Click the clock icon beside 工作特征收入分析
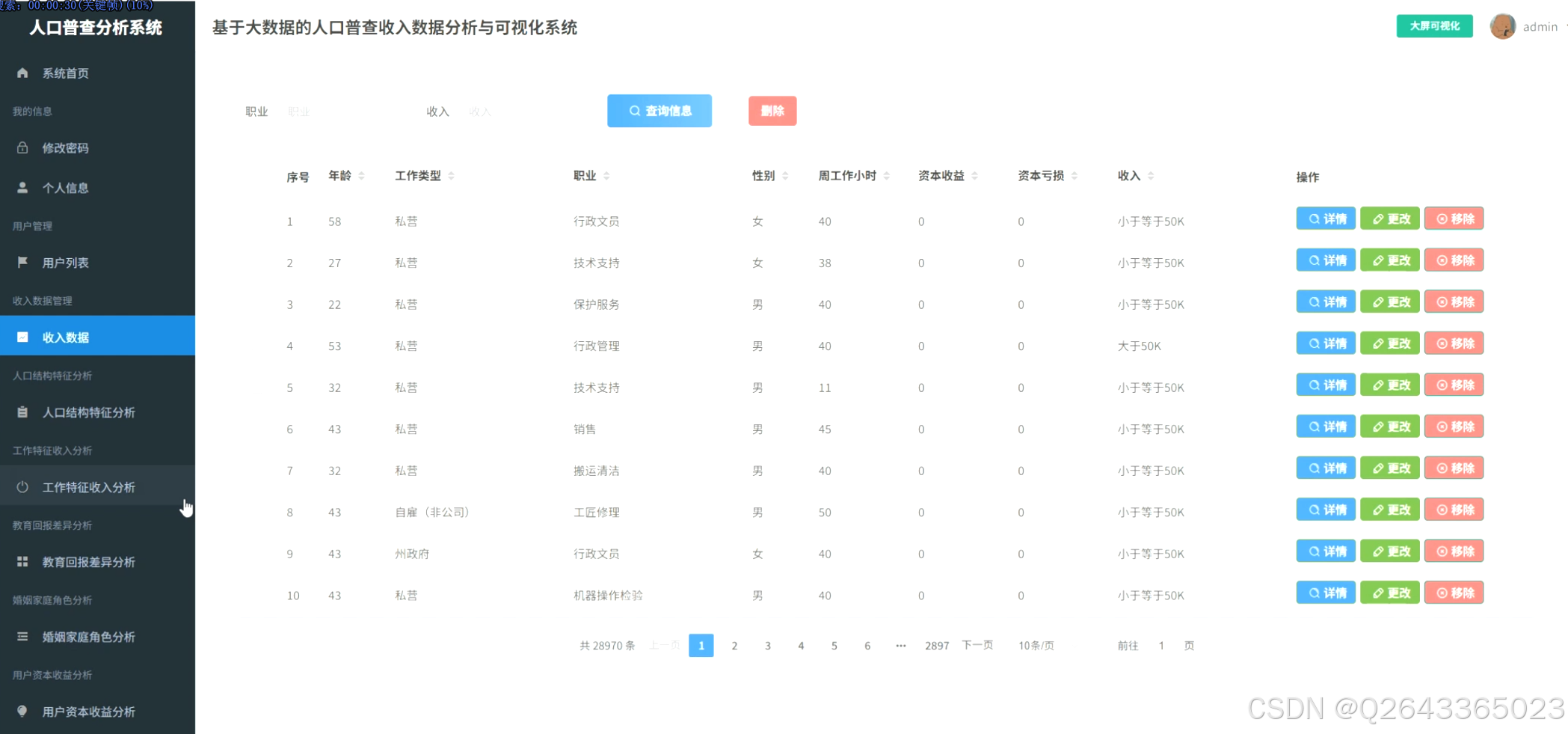Screen dimensions: 1568x734 tap(22, 486)
